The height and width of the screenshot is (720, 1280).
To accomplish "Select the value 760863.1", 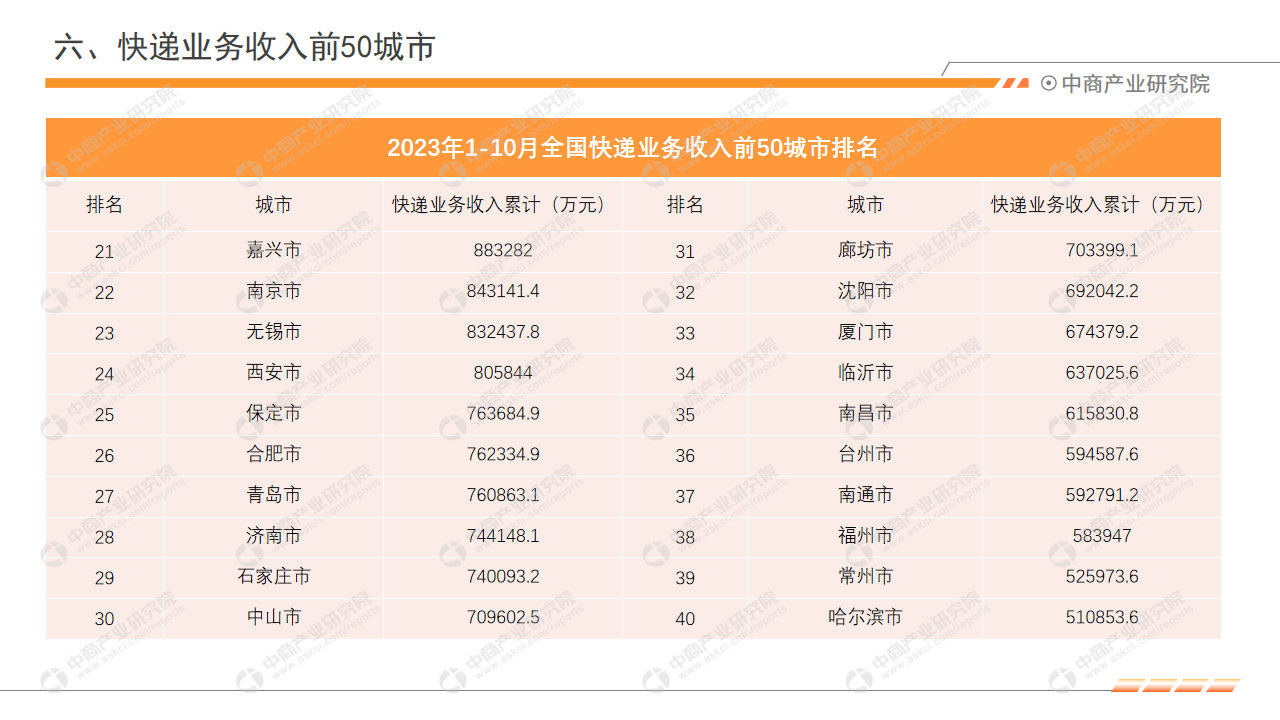I will (503, 495).
